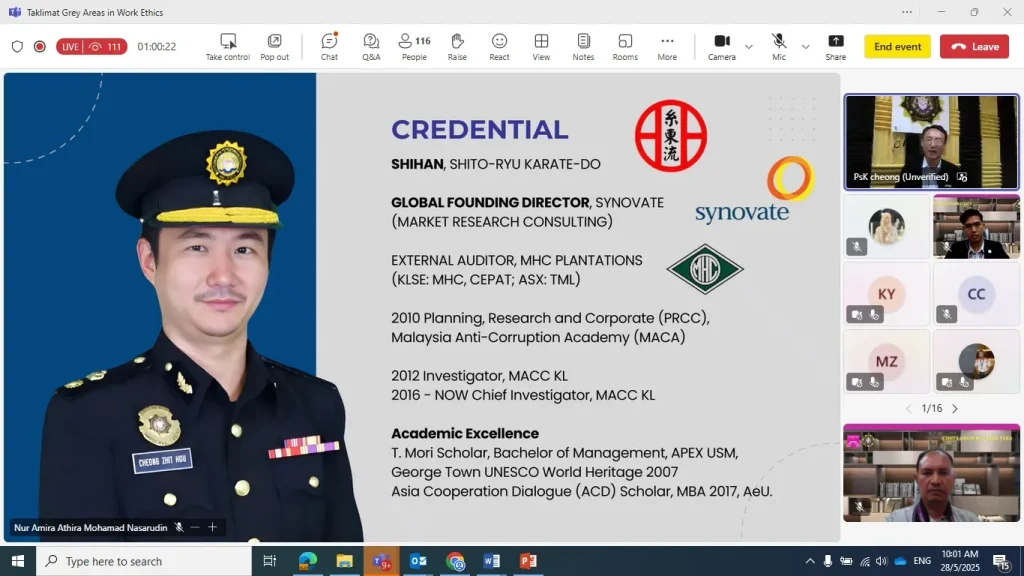
Task: Click Take control of shared content
Action: tap(228, 46)
